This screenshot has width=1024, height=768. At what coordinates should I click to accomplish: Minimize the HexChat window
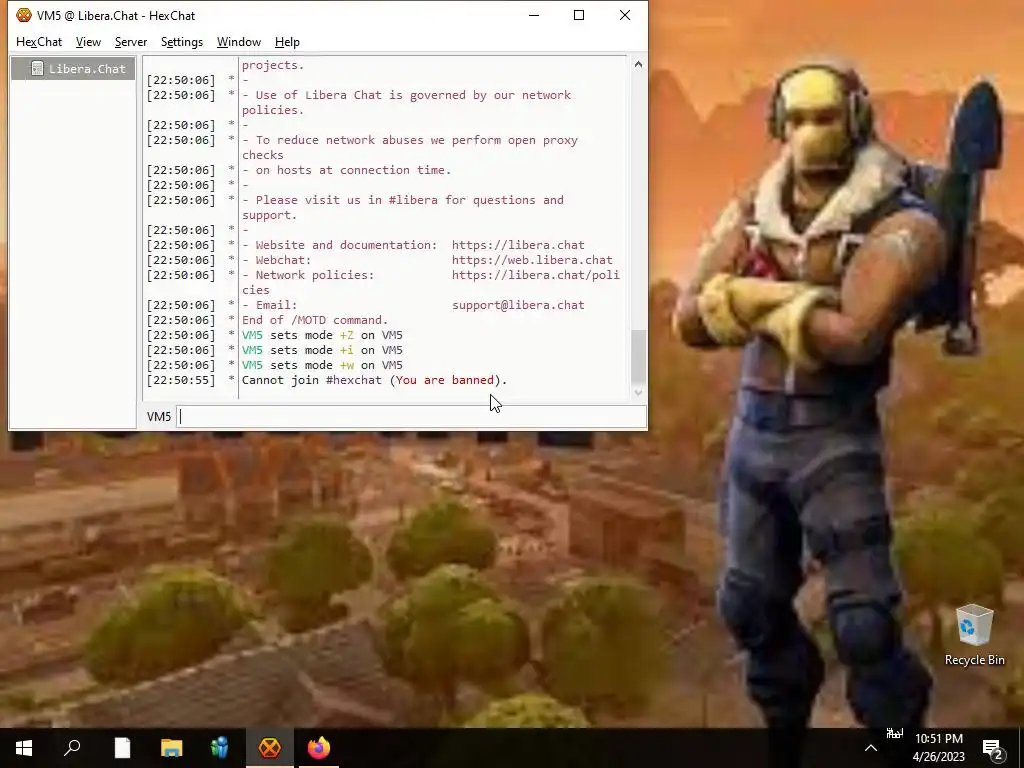pos(534,15)
